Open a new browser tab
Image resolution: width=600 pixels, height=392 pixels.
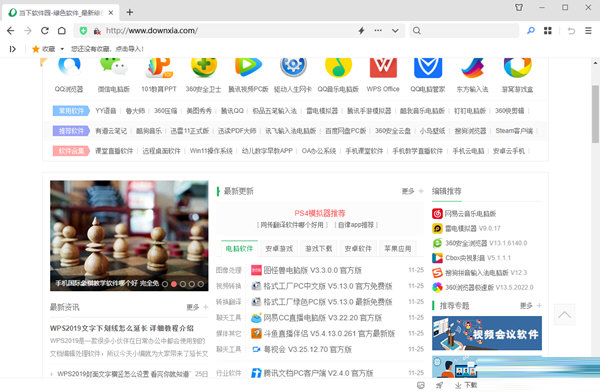point(130,12)
